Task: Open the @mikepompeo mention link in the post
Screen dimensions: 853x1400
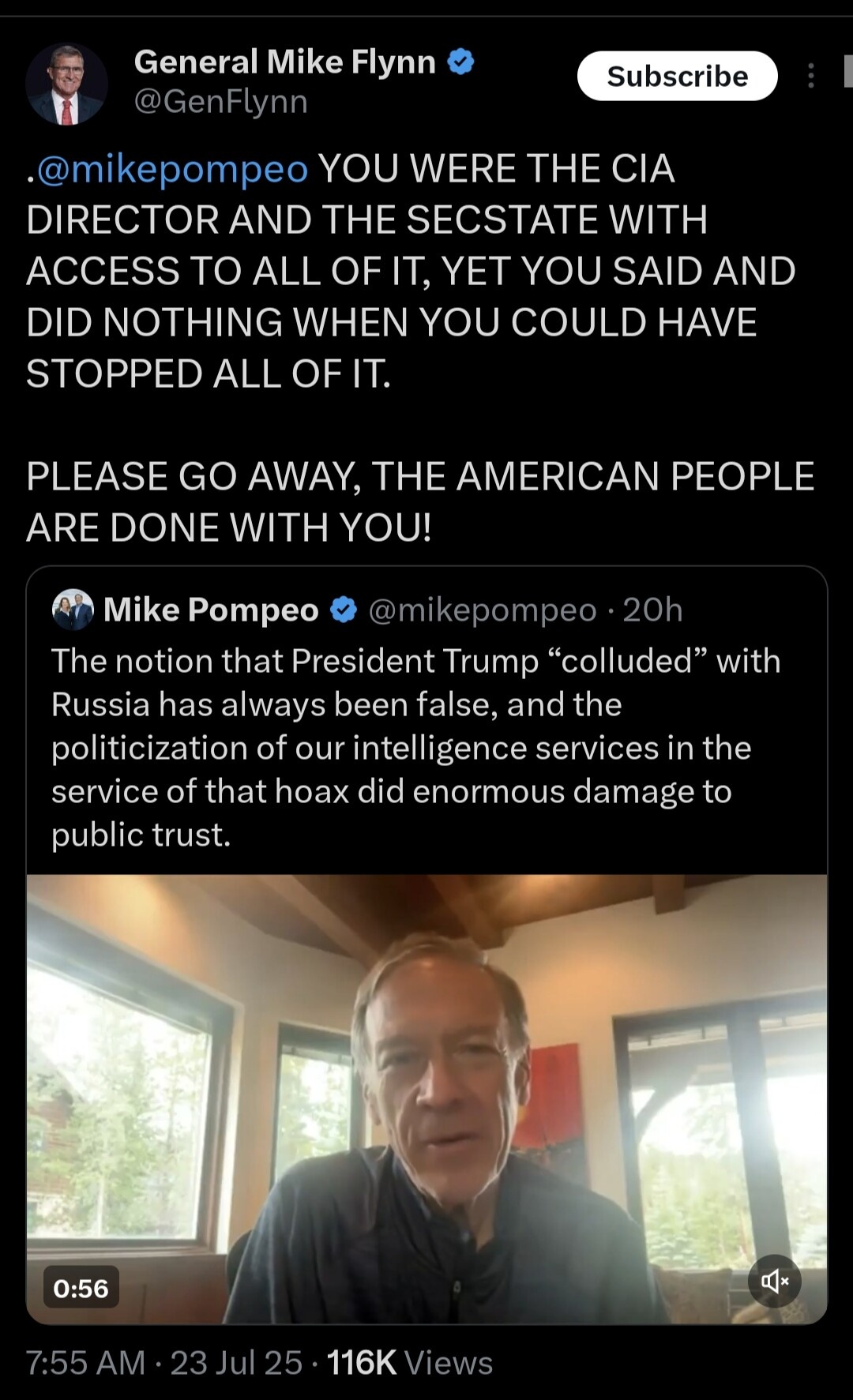Action: coord(172,169)
